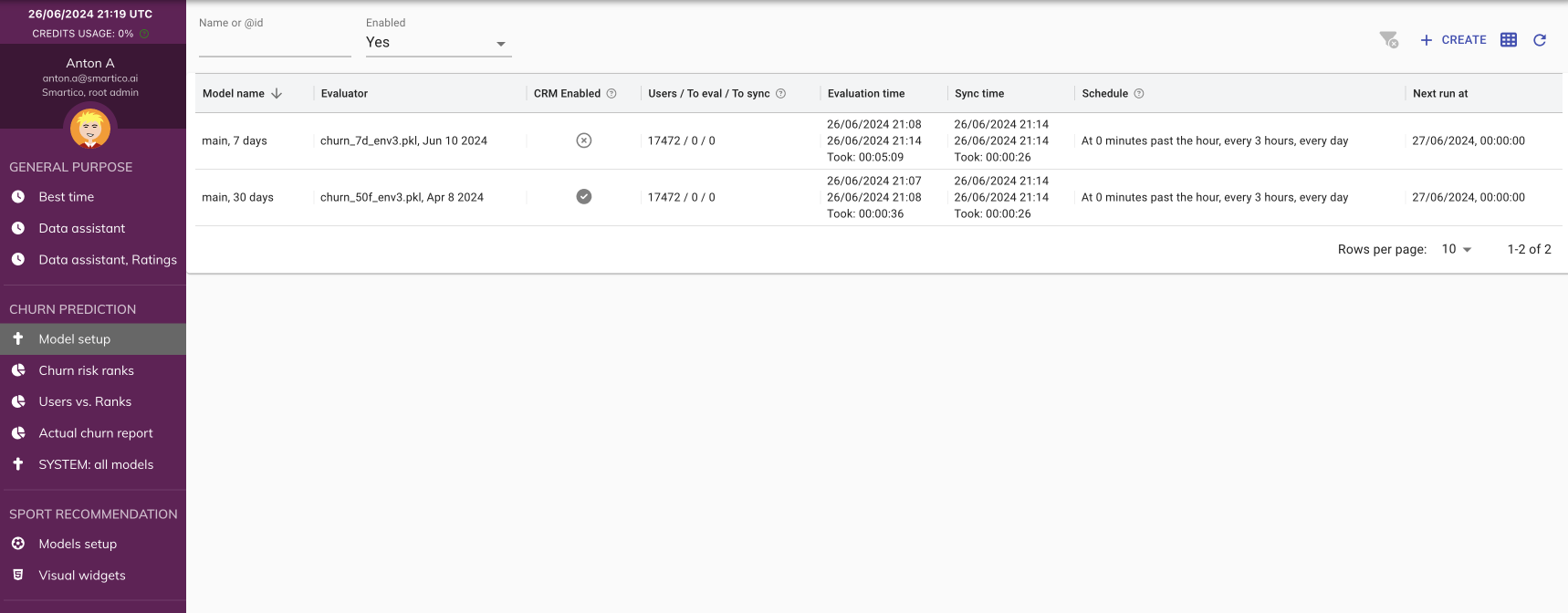
Task: Go to Actual churn report
Action: [x=95, y=433]
